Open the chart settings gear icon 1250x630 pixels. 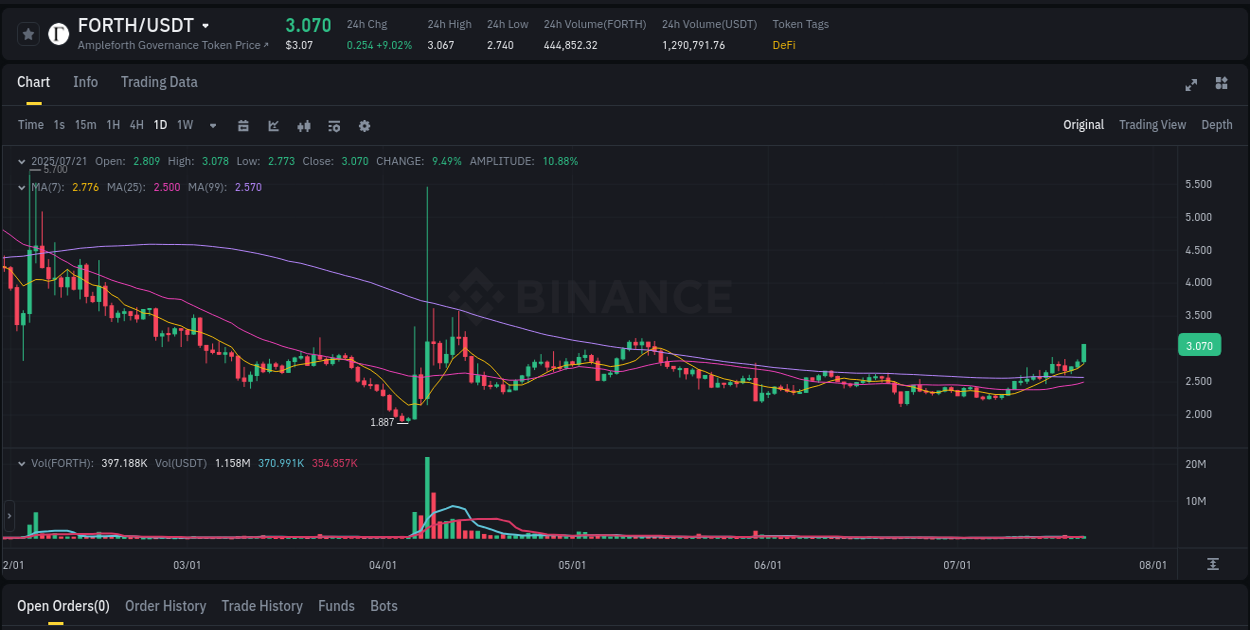click(x=364, y=125)
